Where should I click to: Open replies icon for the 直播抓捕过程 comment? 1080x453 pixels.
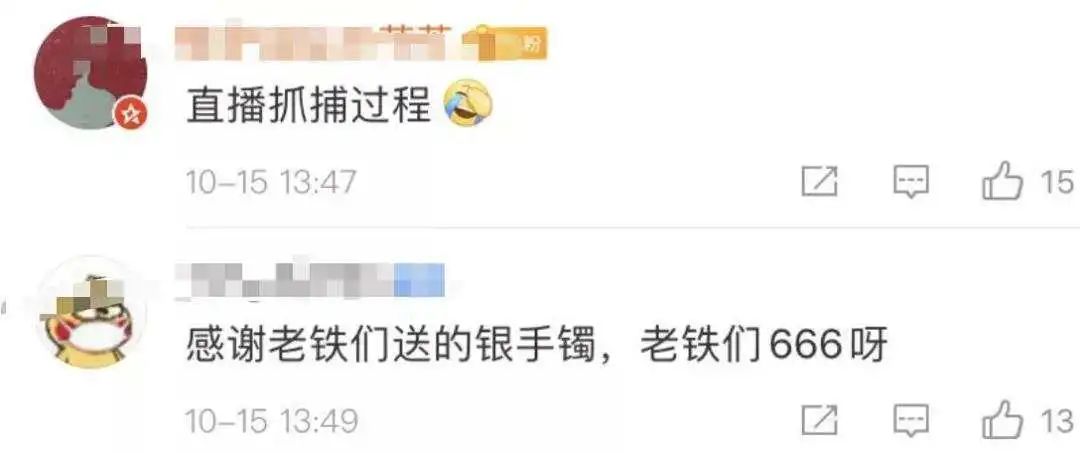pyautogui.click(x=911, y=182)
